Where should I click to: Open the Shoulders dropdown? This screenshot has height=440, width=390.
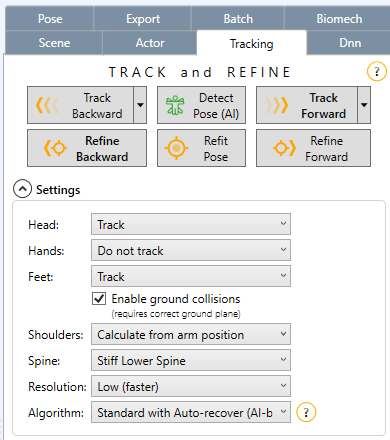(191, 334)
